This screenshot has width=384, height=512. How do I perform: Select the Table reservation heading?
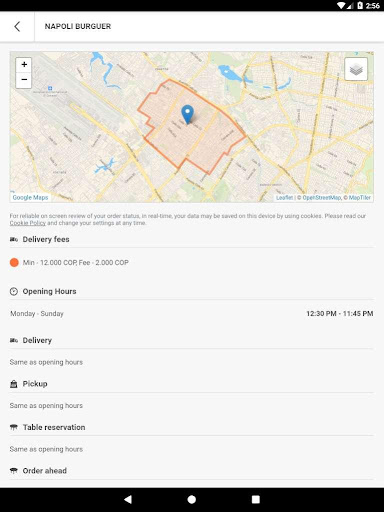pos(54,427)
